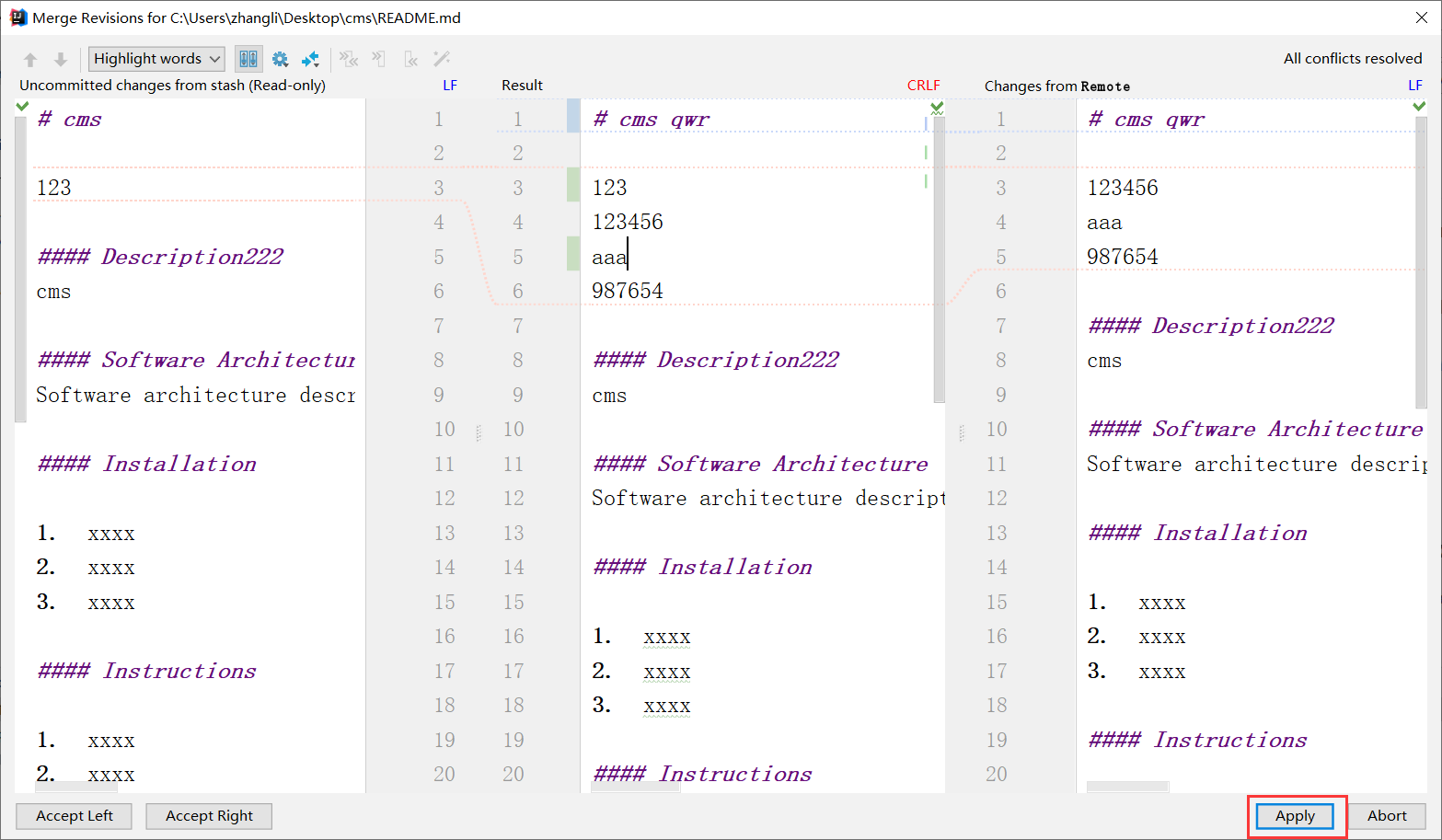This screenshot has width=1442, height=840.
Task: Click 'Changes from Remote' pane title
Action: 1057,86
